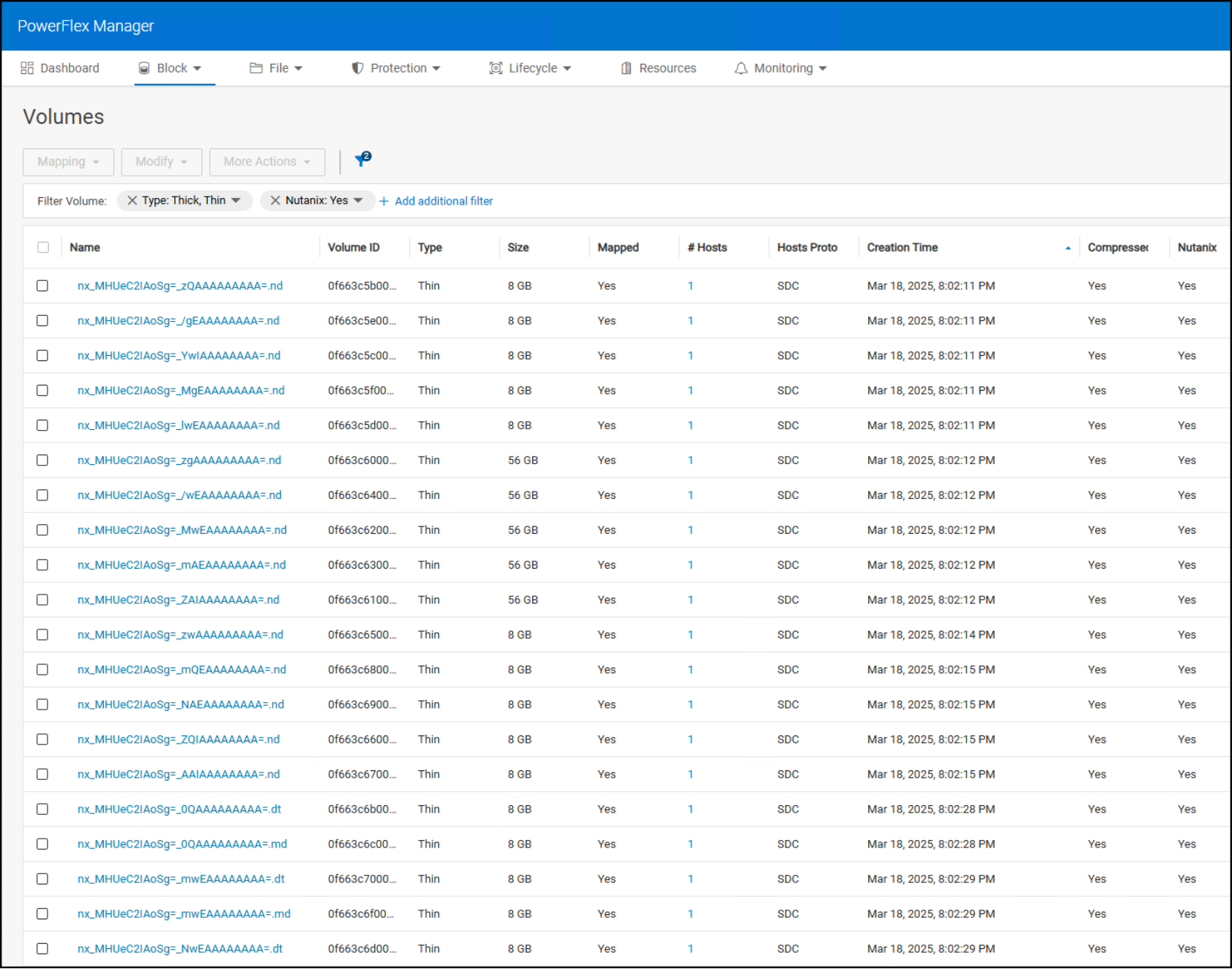This screenshot has width=1232, height=969.
Task: Open volume nx_MHUeC2IAoSg=_mwEAAAAAAAA=.md
Action: (184, 913)
